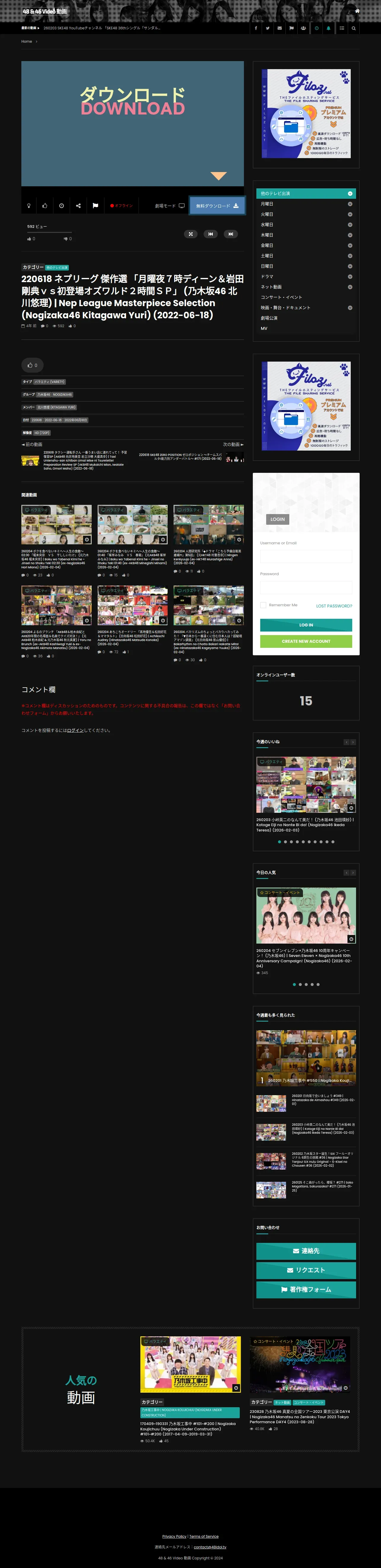Click the envelope contact icon in the top bar
The width and height of the screenshot is (381, 1568).
click(x=279, y=28)
